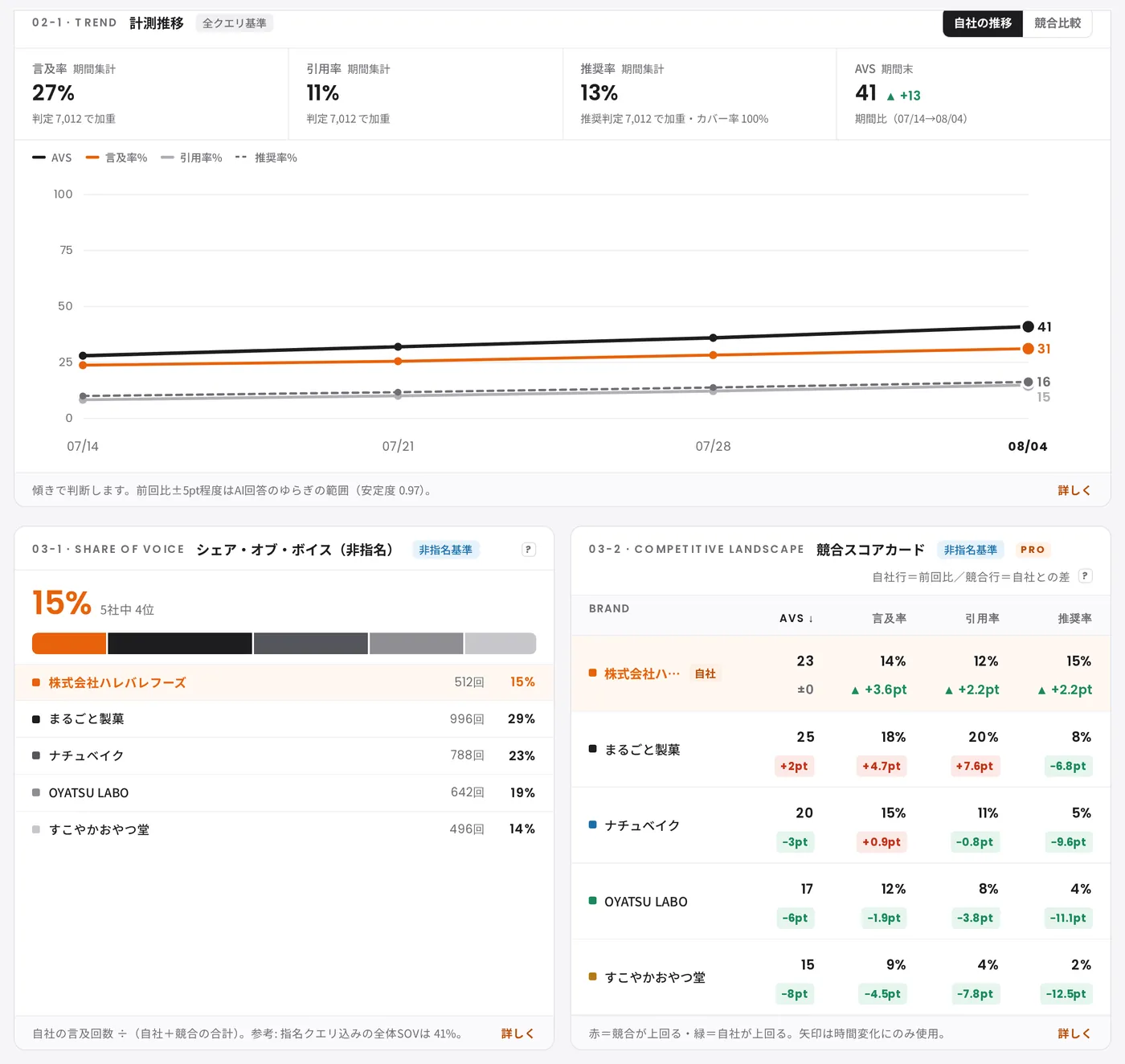This screenshot has width=1125, height=1064.
Task: Click orange square marker of 株式会社ハレバレフーズ row
Action: pos(36,682)
